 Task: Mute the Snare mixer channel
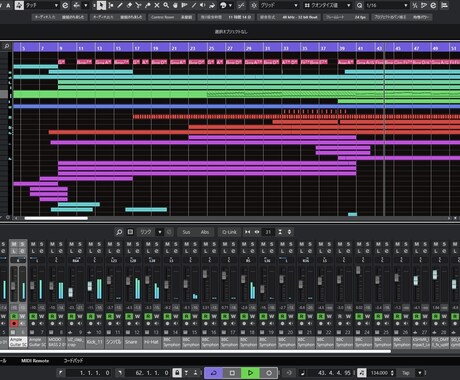[129, 244]
